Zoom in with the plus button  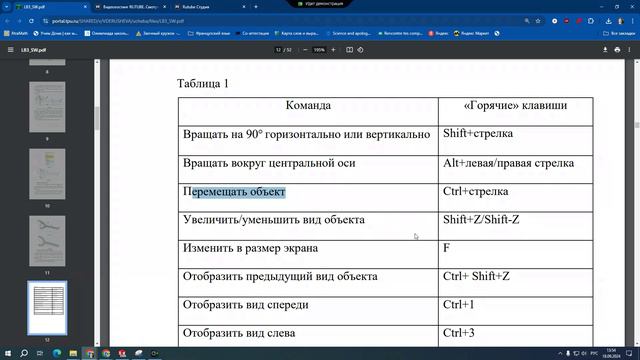(x=333, y=50)
